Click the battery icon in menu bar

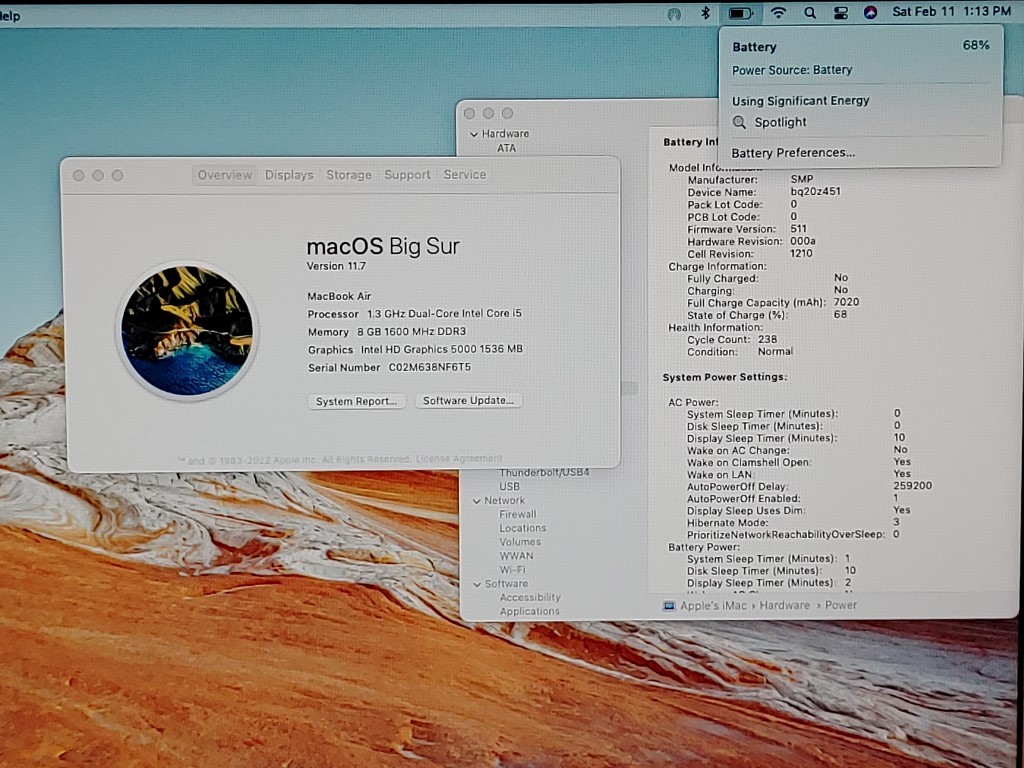740,12
